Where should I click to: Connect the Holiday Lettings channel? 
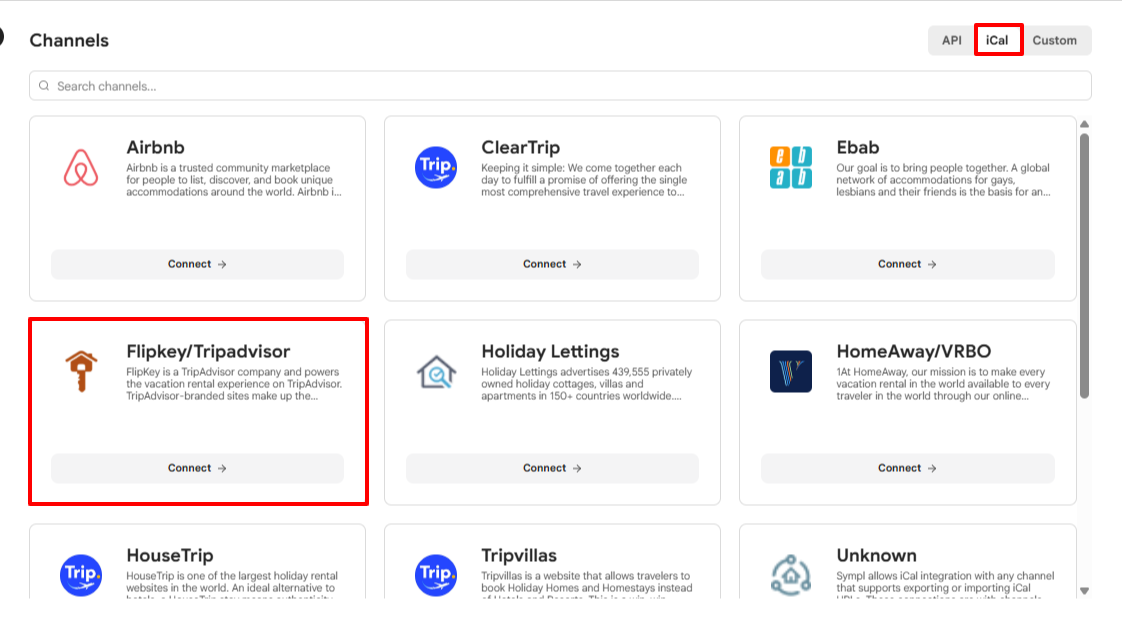tap(552, 468)
